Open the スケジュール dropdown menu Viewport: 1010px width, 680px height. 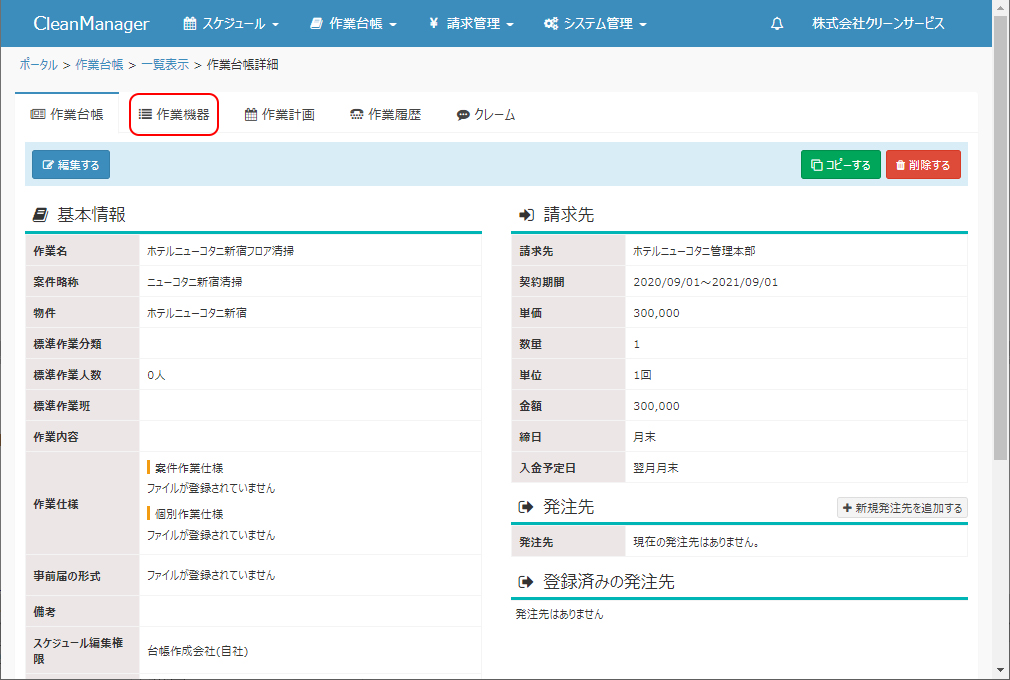point(231,24)
